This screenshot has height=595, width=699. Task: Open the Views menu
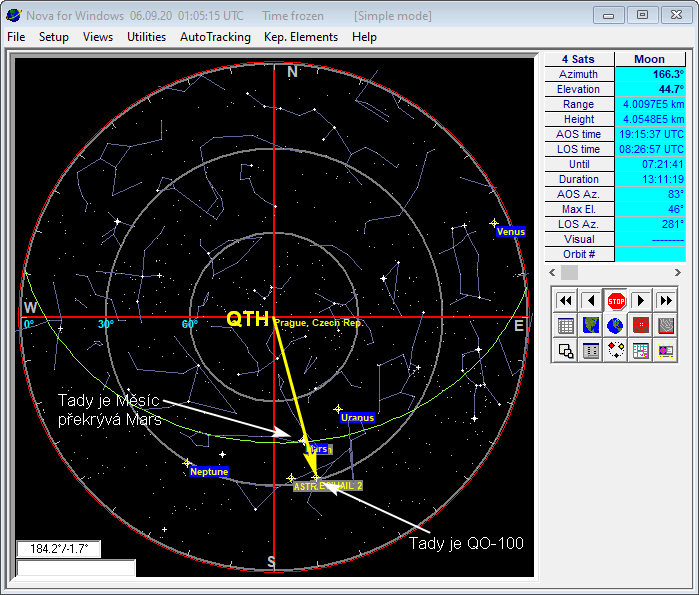pyautogui.click(x=98, y=37)
